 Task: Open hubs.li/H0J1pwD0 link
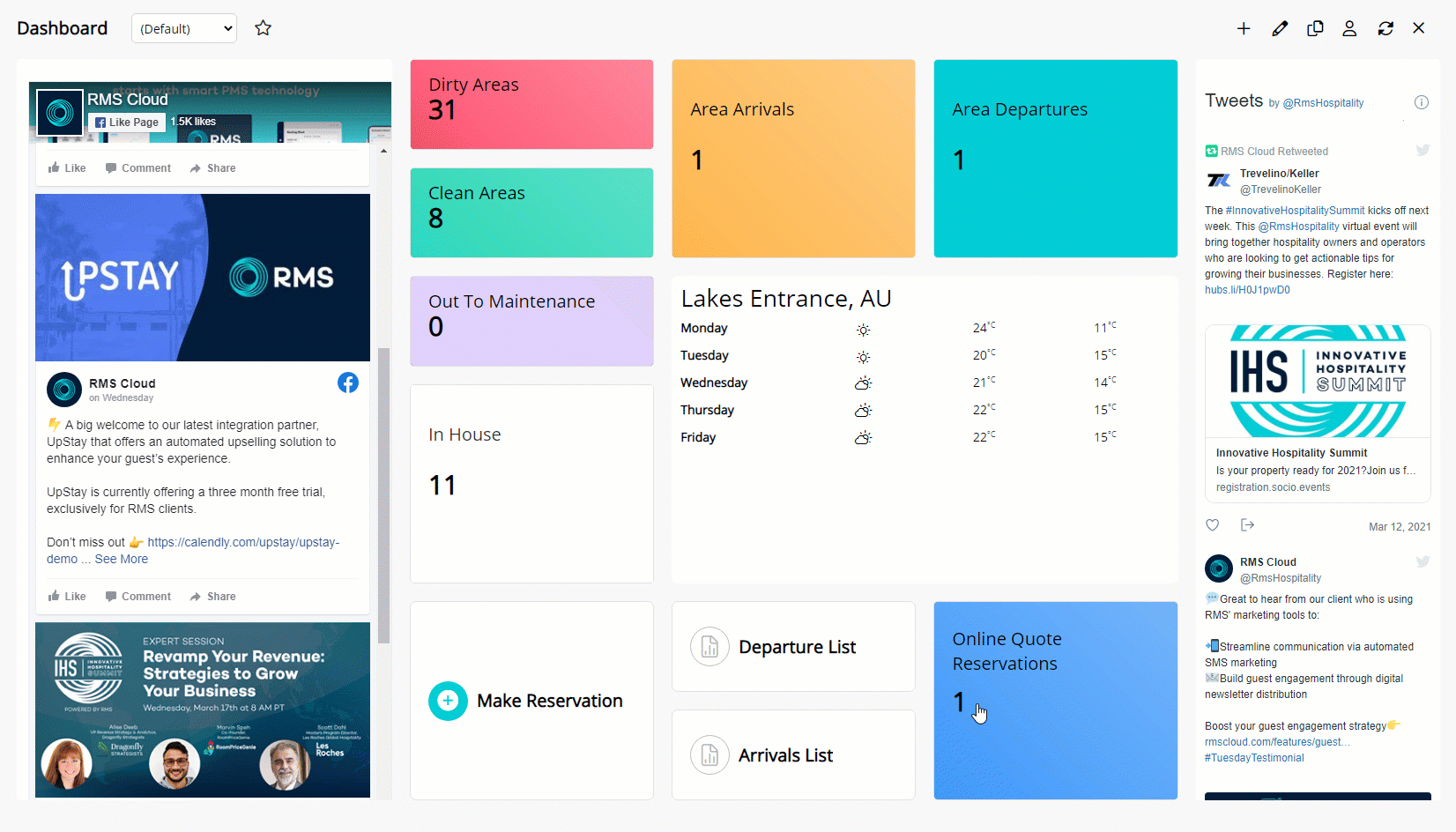click(1247, 290)
